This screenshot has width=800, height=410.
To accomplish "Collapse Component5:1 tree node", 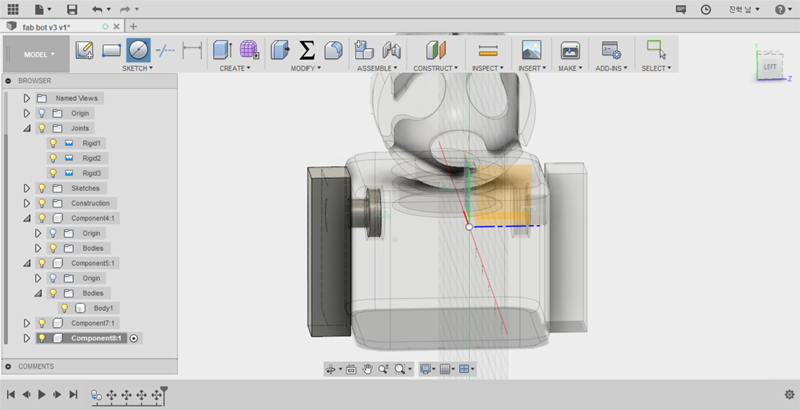I will pyautogui.click(x=27, y=263).
